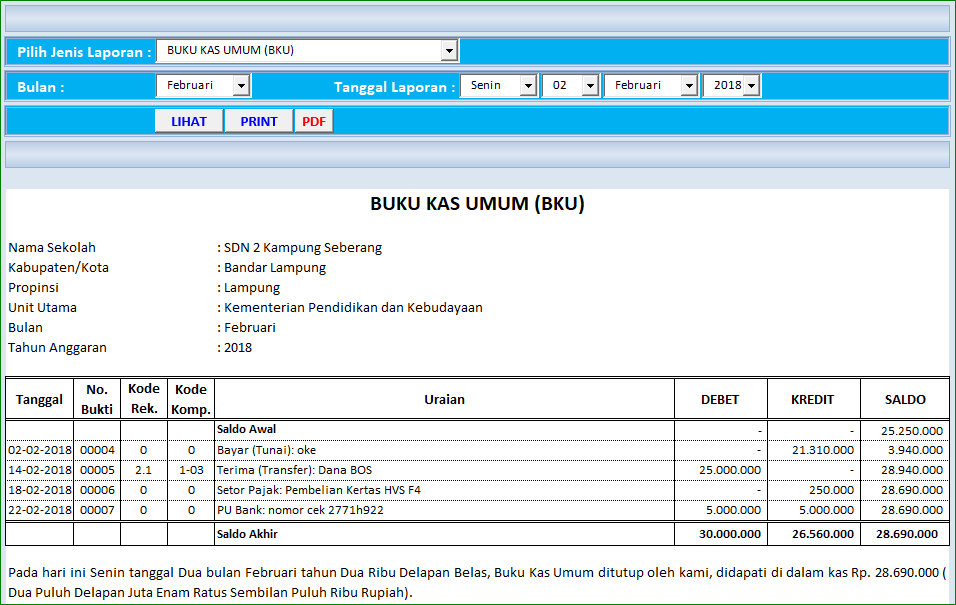Export report with the PDF button
Image resolution: width=956 pixels, height=605 pixels.
[x=314, y=121]
